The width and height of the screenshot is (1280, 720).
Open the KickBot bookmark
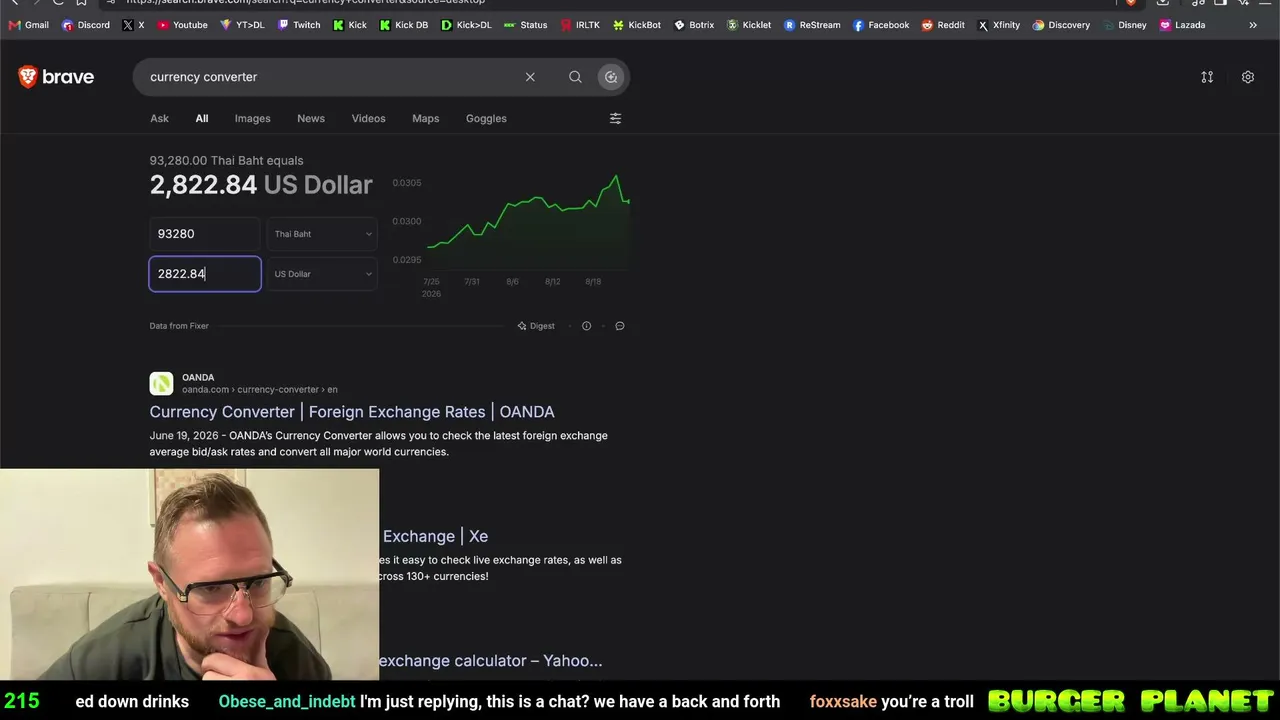tap(637, 25)
